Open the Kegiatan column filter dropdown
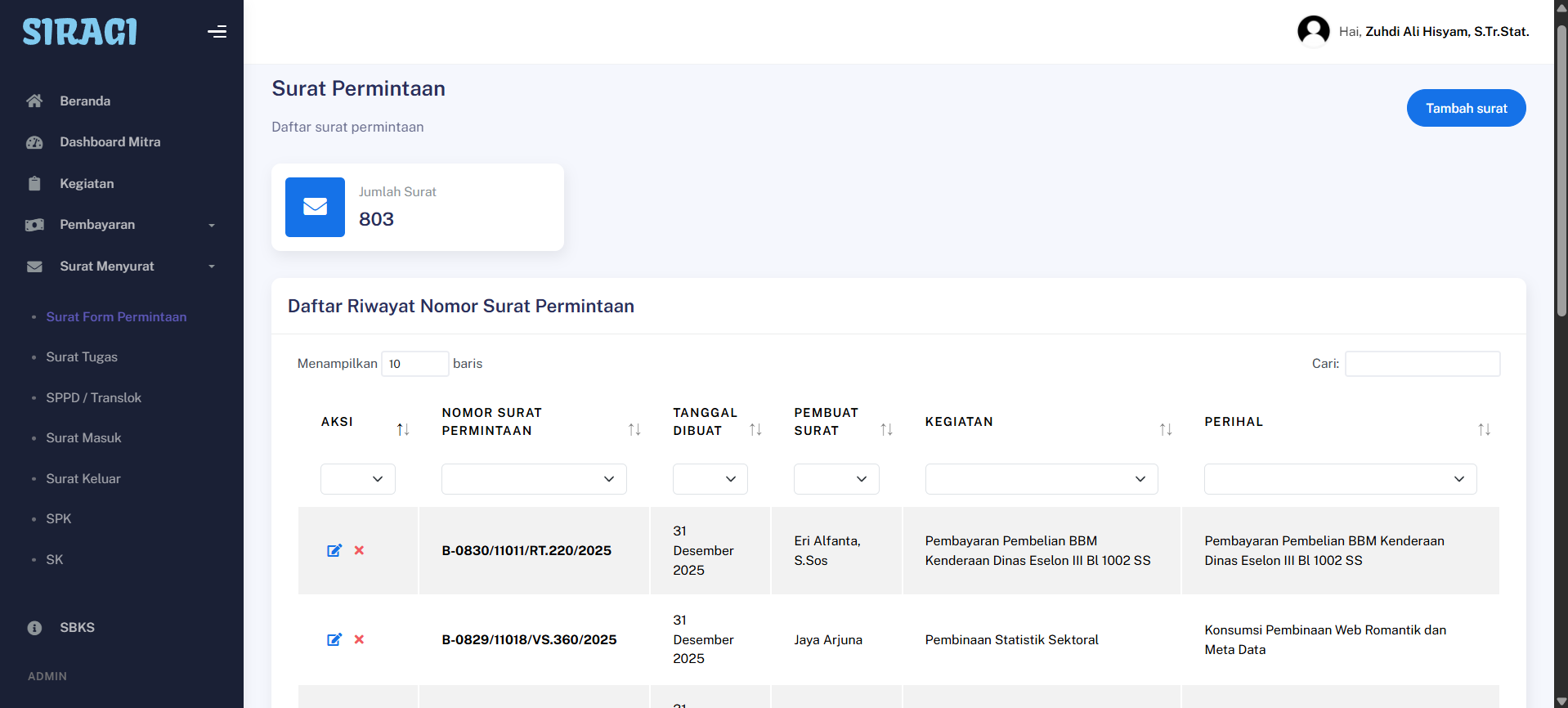 pyautogui.click(x=1041, y=479)
